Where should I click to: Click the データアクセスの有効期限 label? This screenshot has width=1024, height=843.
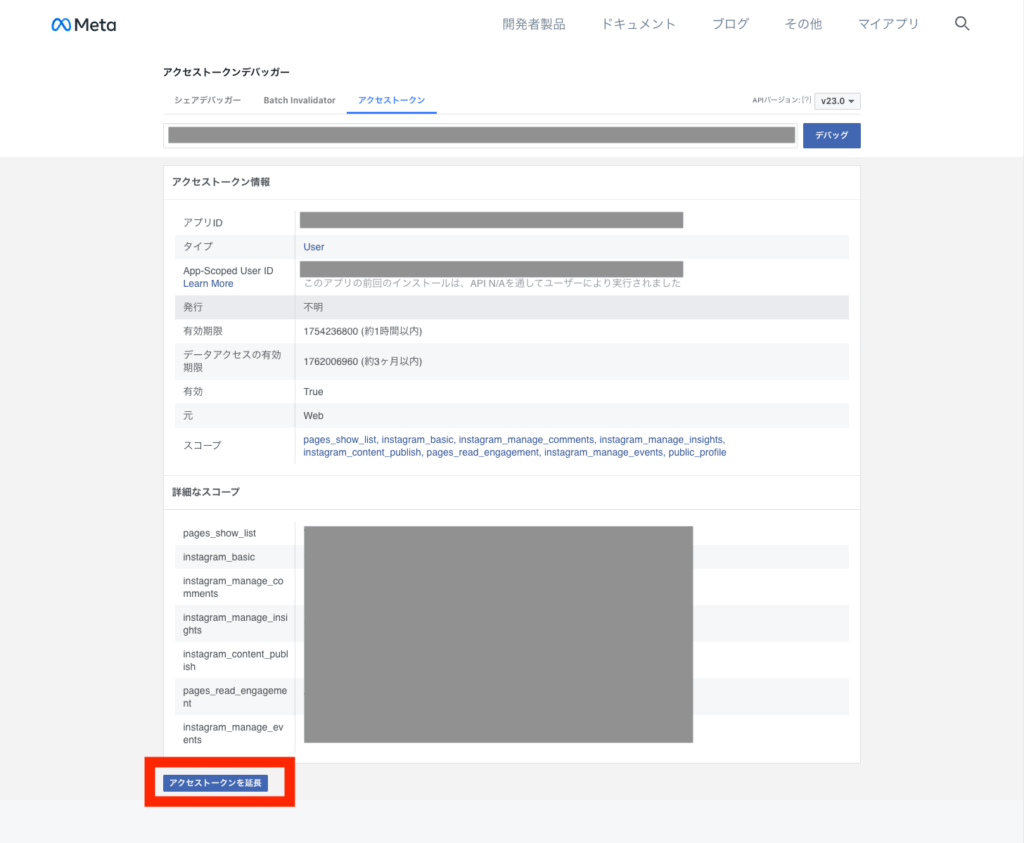(x=232, y=361)
